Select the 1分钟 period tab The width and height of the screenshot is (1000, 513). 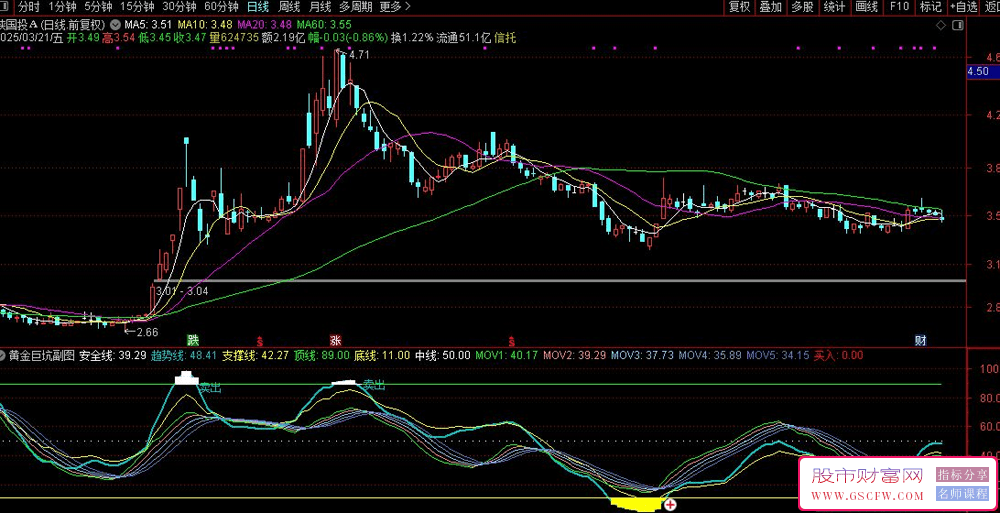[60, 7]
